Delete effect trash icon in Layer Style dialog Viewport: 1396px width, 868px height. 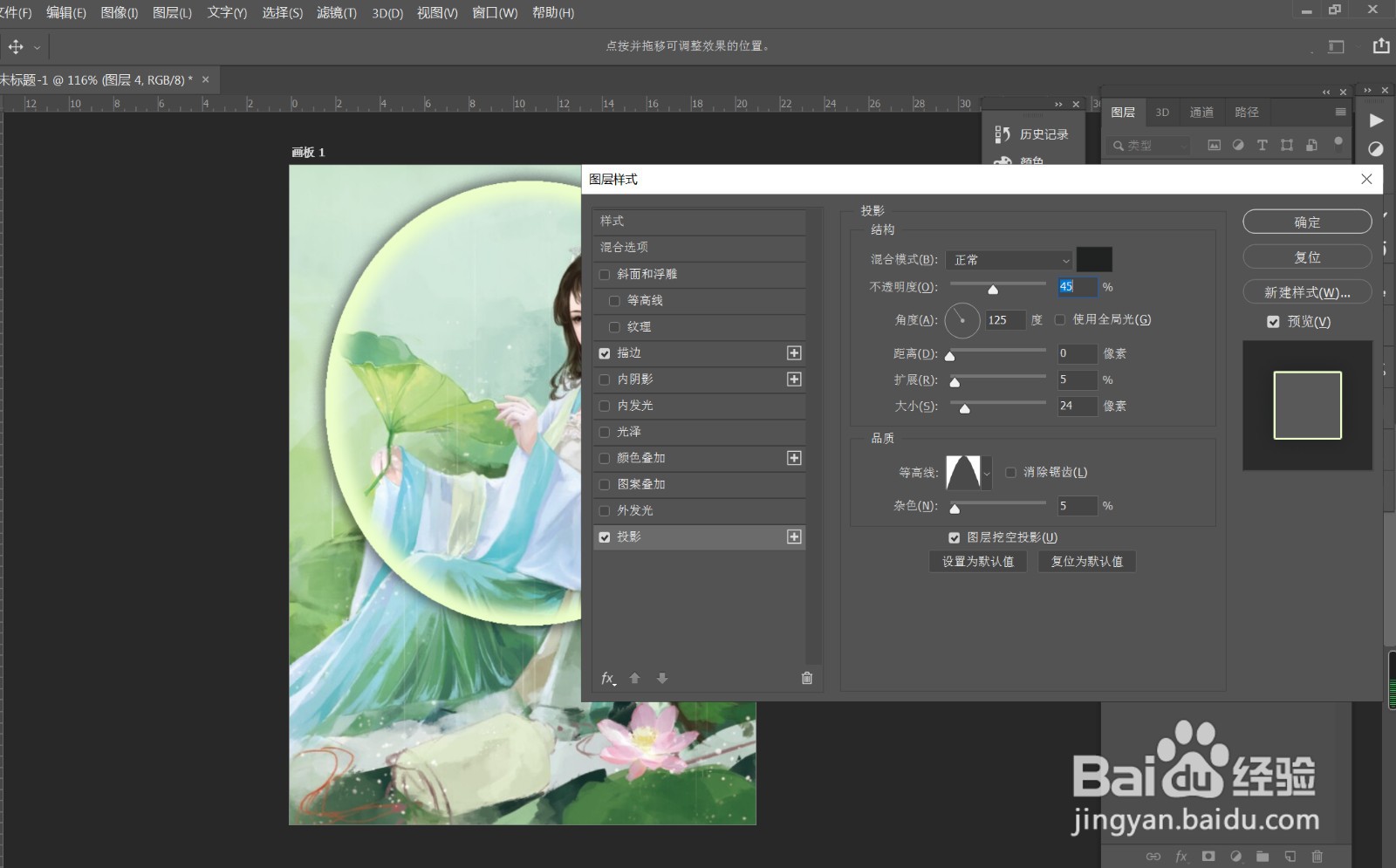click(x=807, y=678)
